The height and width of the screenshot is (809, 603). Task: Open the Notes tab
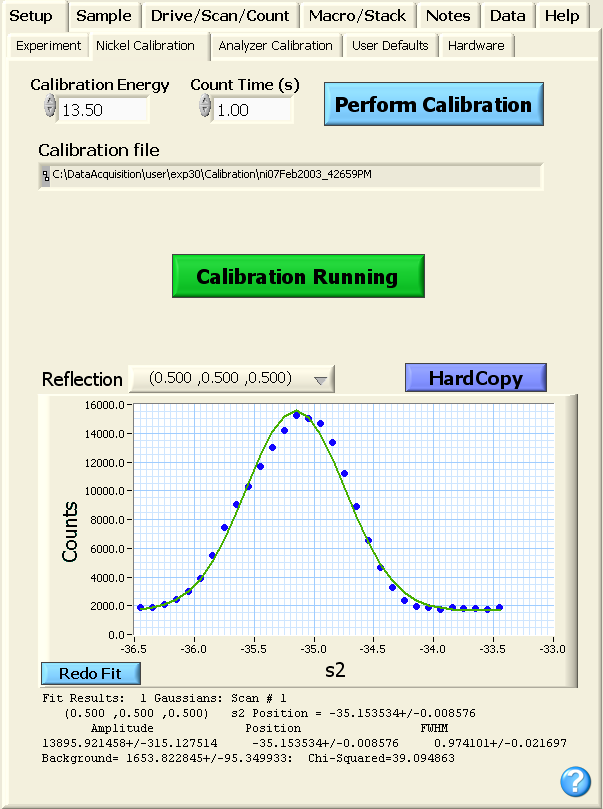tap(447, 16)
